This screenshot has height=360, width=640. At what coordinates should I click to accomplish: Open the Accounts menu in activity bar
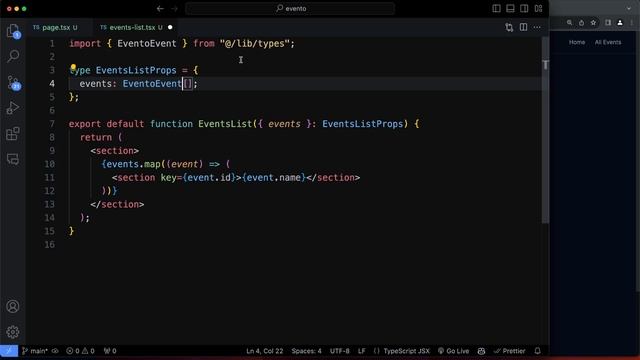point(13,306)
